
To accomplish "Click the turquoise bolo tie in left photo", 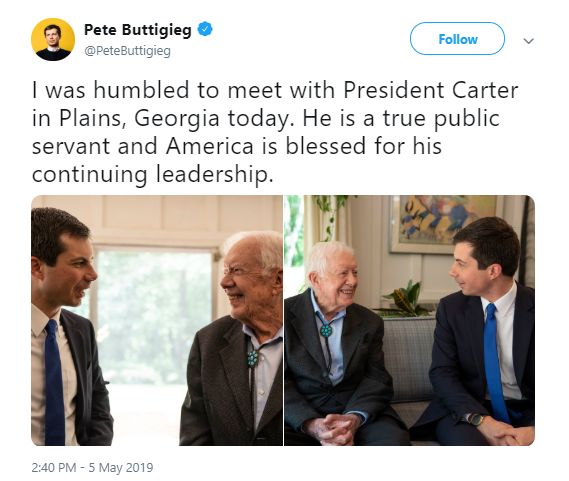I will 253,358.
